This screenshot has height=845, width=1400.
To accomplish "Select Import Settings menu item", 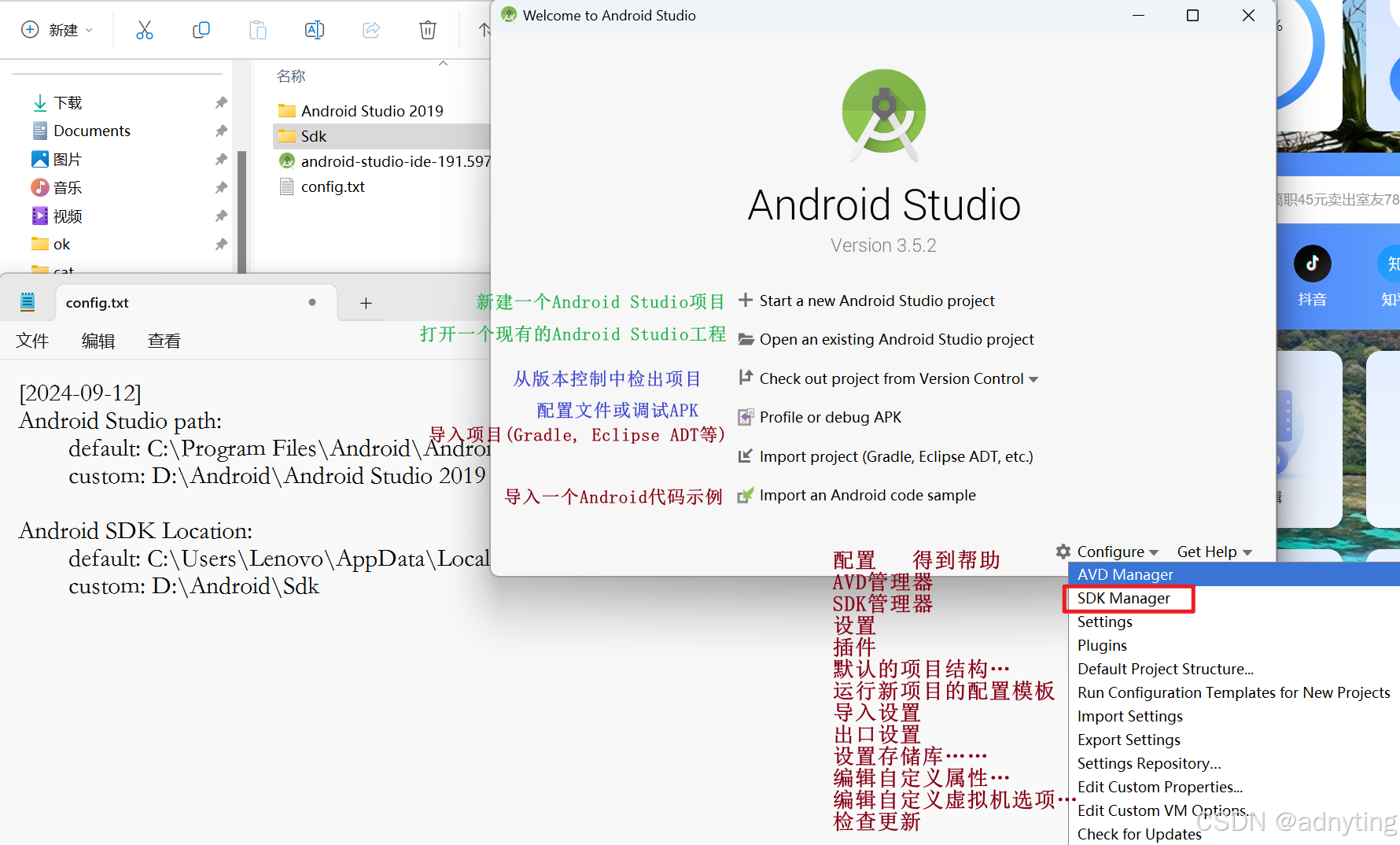I will click(1234, 716).
